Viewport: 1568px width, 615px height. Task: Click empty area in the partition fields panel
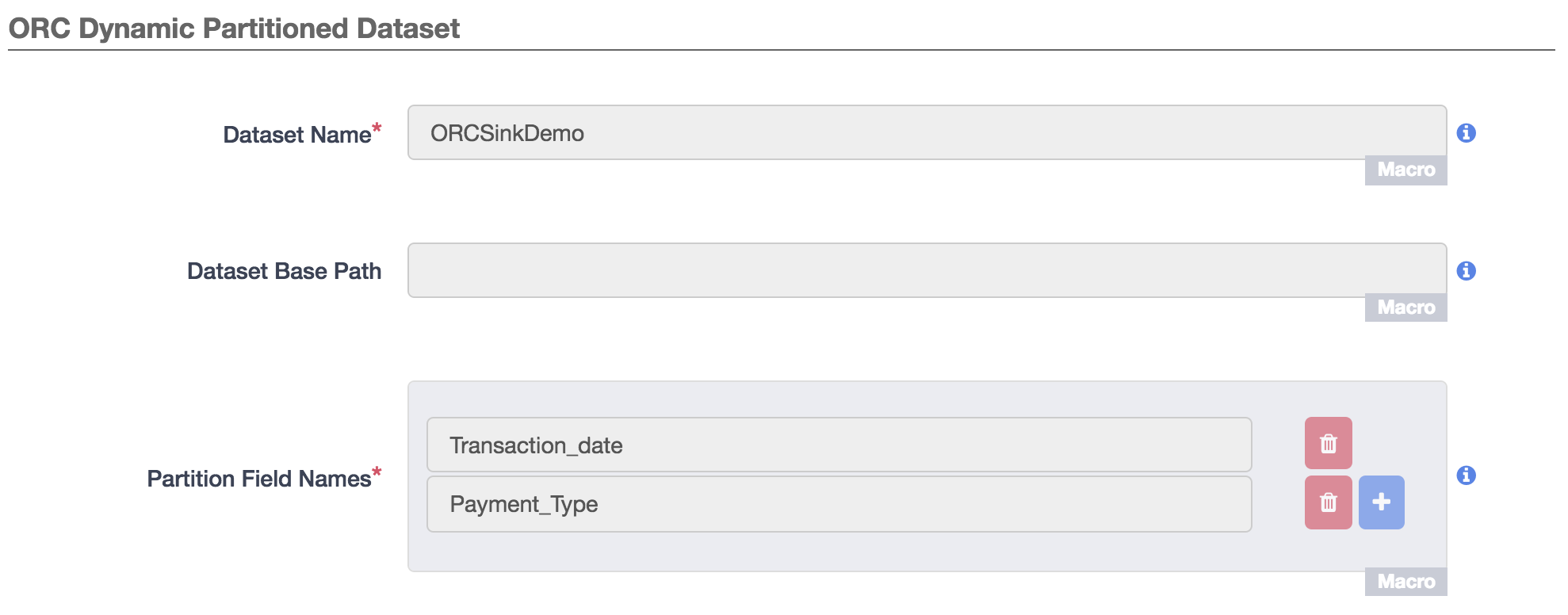coord(872,552)
